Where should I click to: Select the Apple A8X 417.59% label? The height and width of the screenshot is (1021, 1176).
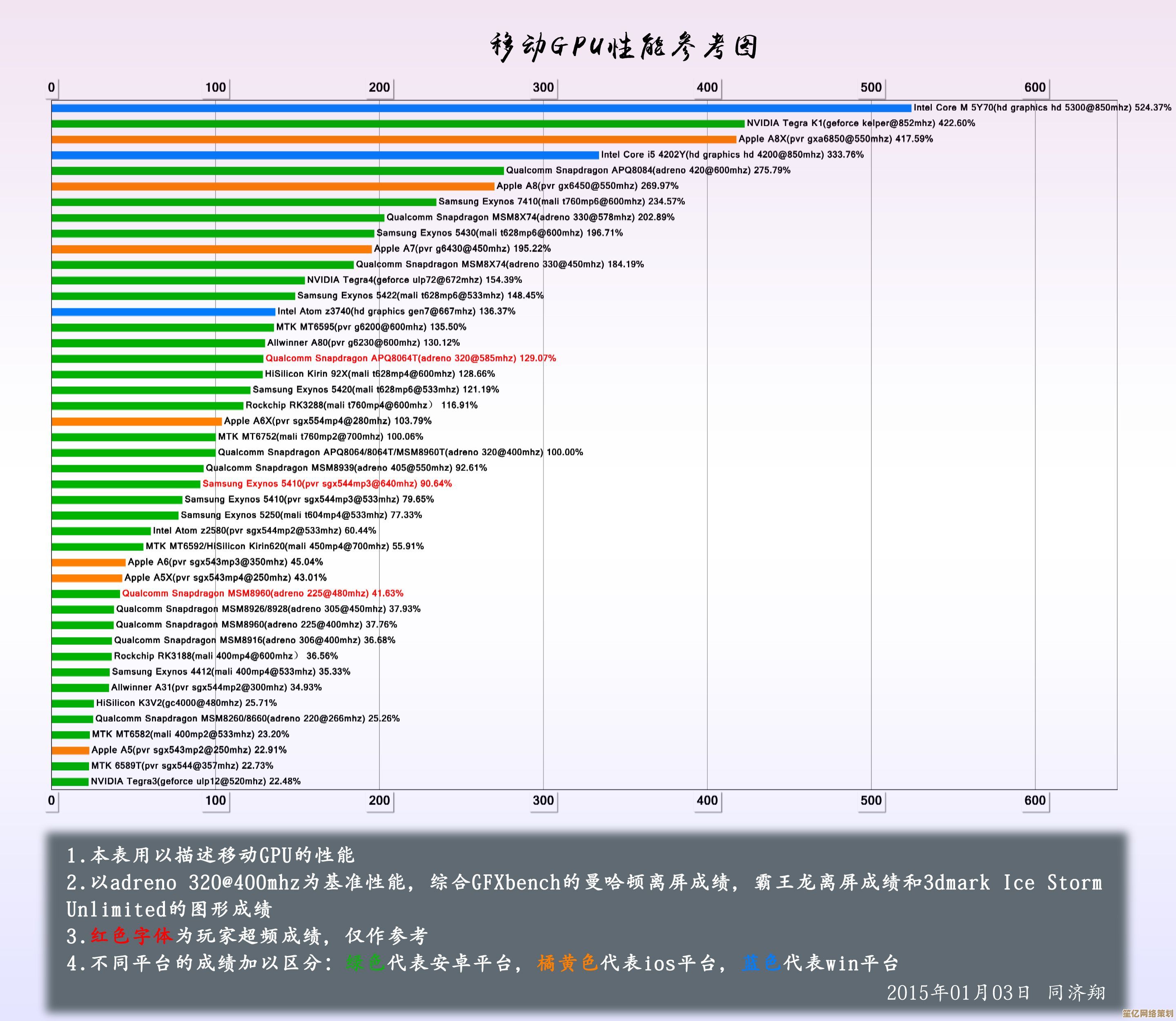click(x=835, y=139)
